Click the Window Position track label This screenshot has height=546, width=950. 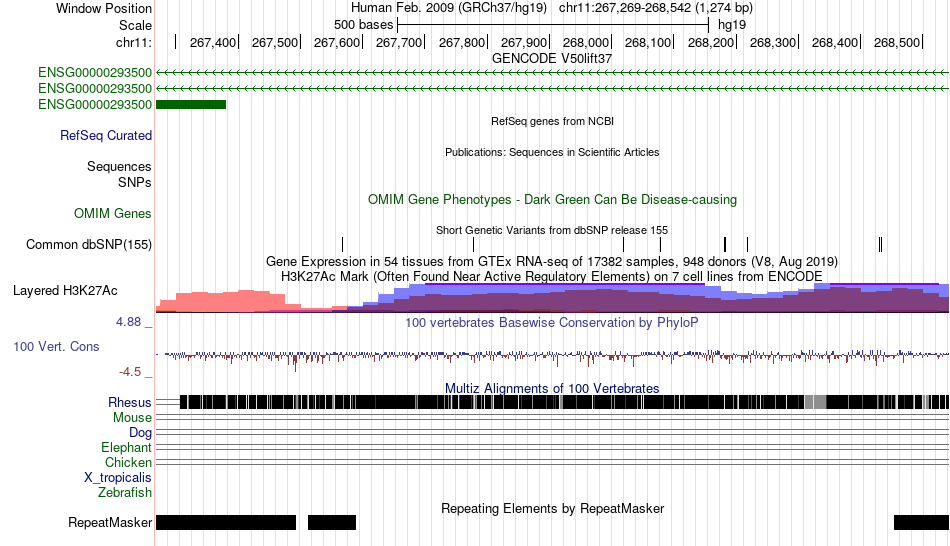[x=104, y=8]
